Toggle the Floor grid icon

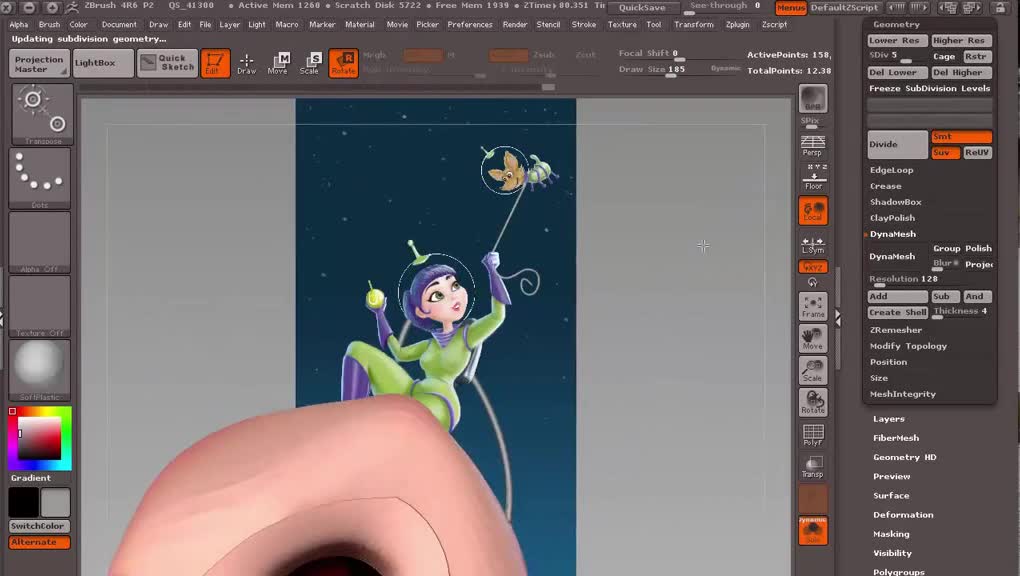tap(812, 177)
